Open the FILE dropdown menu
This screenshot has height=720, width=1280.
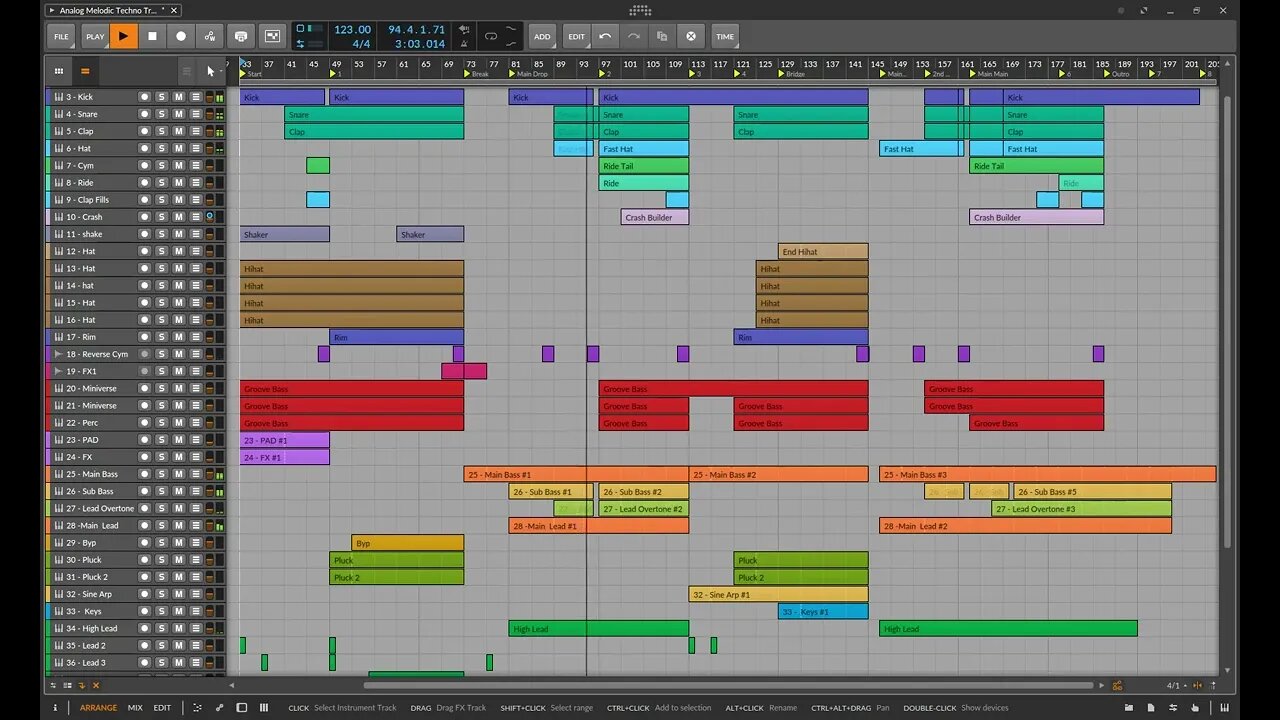tap(61, 36)
